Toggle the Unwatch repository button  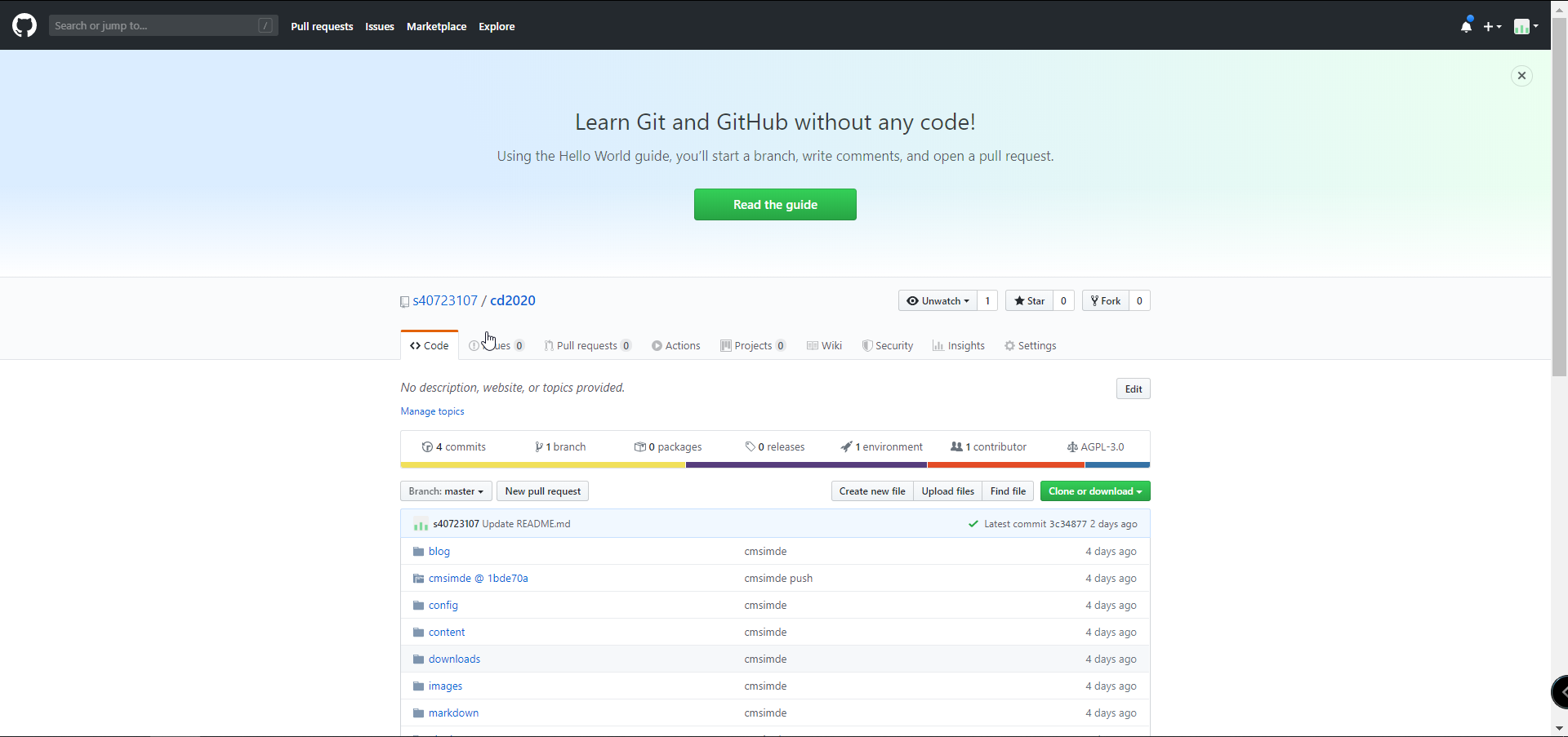pos(938,301)
